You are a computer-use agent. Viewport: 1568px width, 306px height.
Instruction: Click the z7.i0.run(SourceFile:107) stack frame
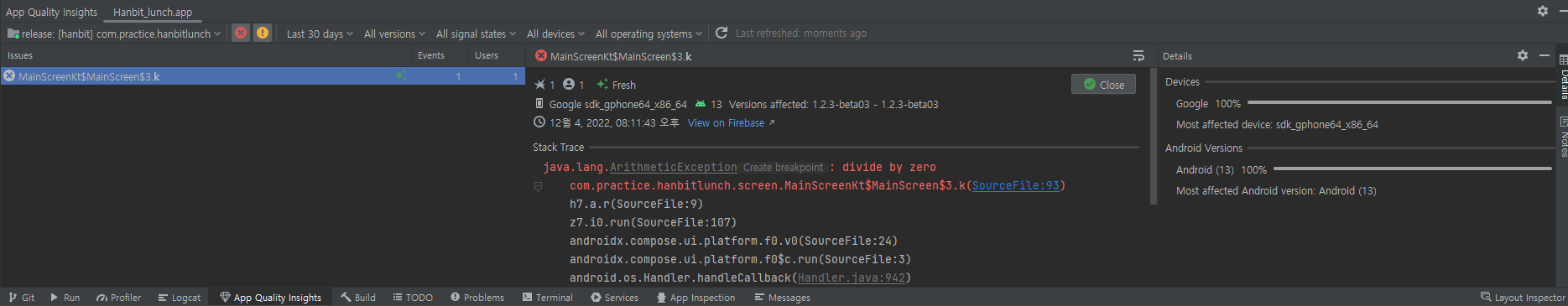click(x=653, y=222)
